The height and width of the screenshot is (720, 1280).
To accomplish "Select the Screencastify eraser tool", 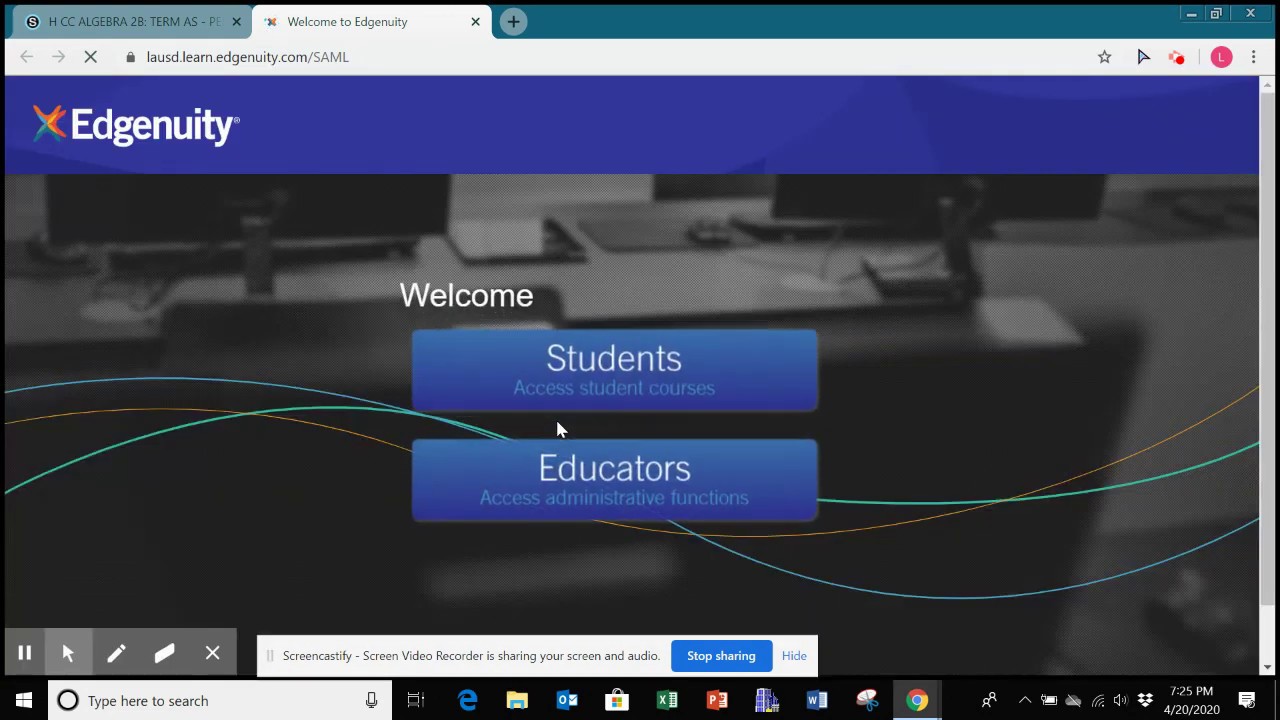I will point(165,653).
